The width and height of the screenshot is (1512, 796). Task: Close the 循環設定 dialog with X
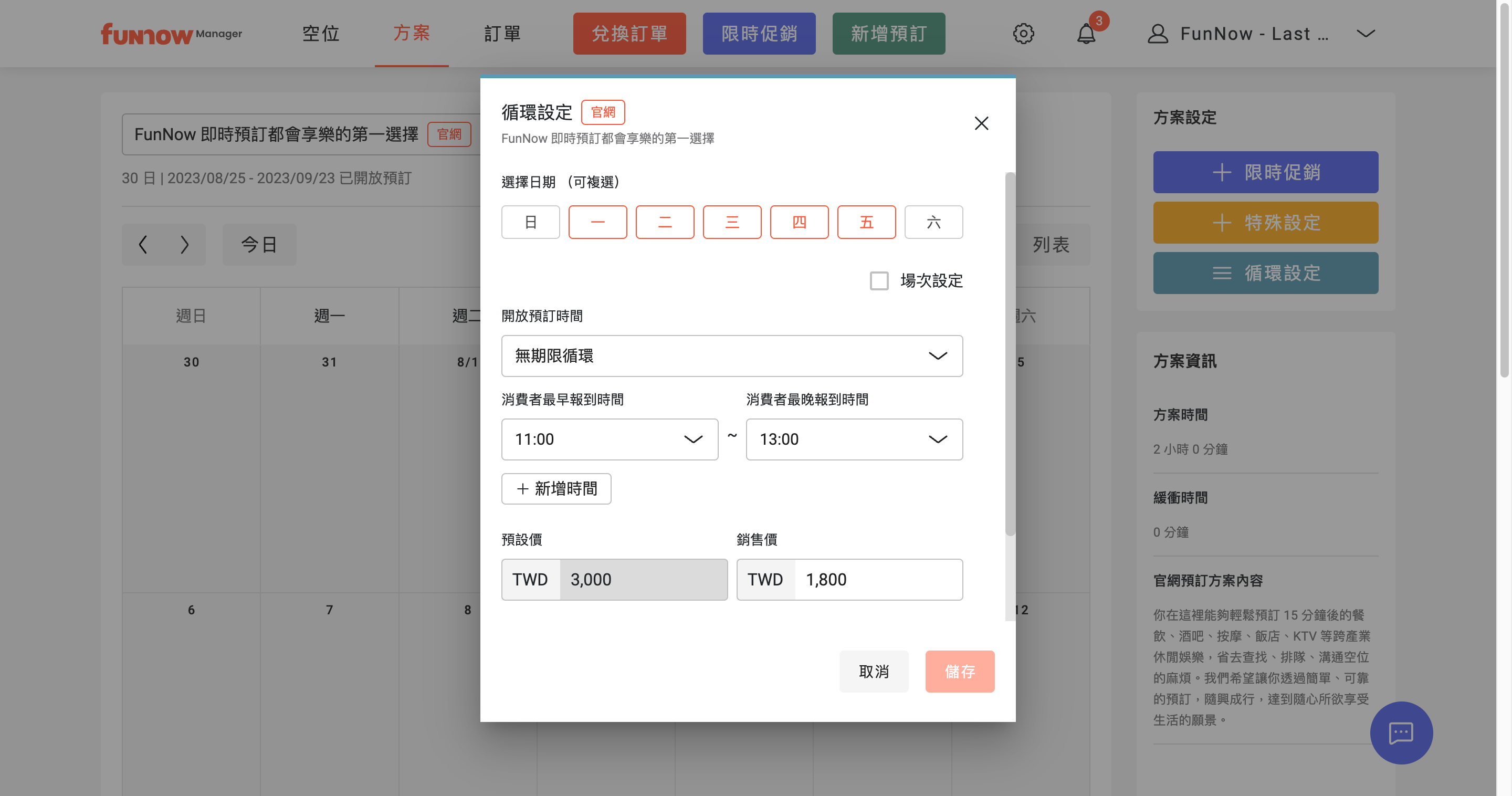(x=981, y=123)
